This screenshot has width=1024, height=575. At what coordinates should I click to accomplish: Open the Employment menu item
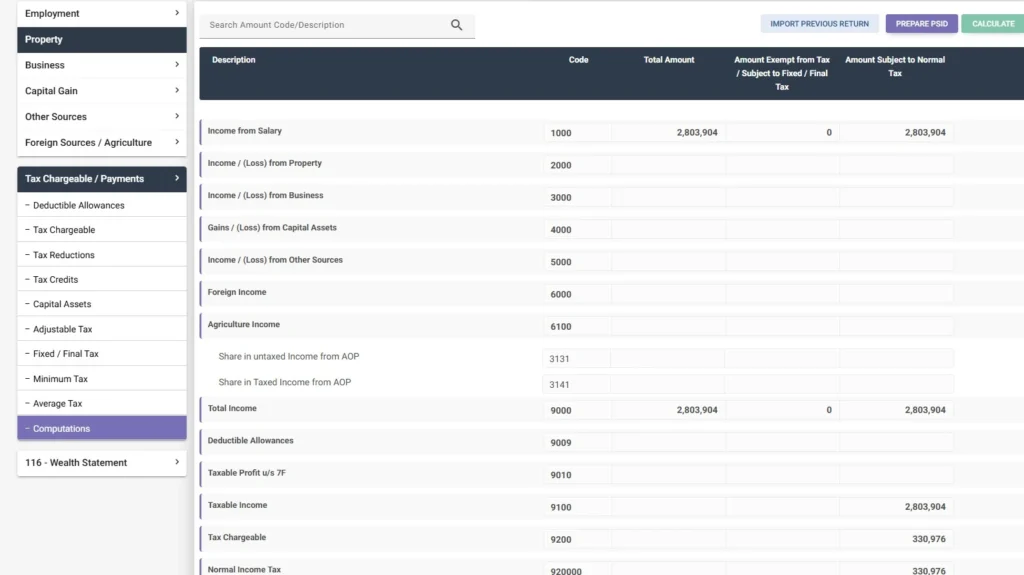coord(102,13)
